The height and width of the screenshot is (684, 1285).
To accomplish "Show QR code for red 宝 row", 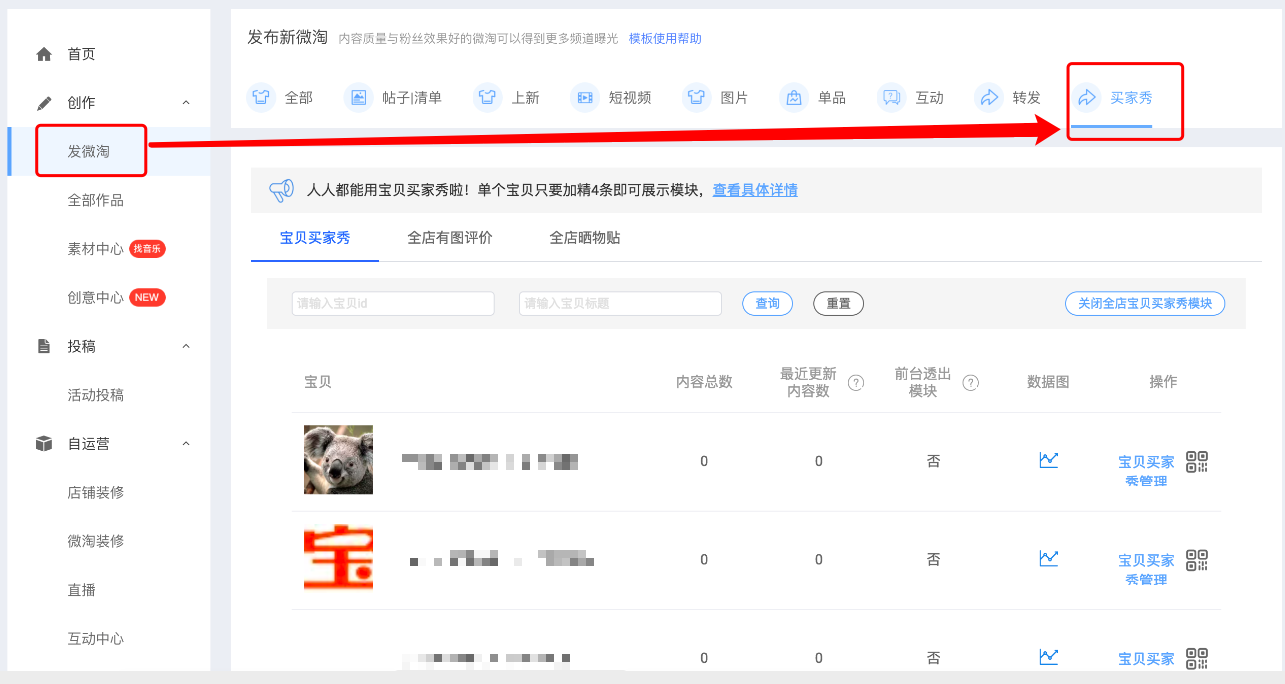I will click(1197, 559).
